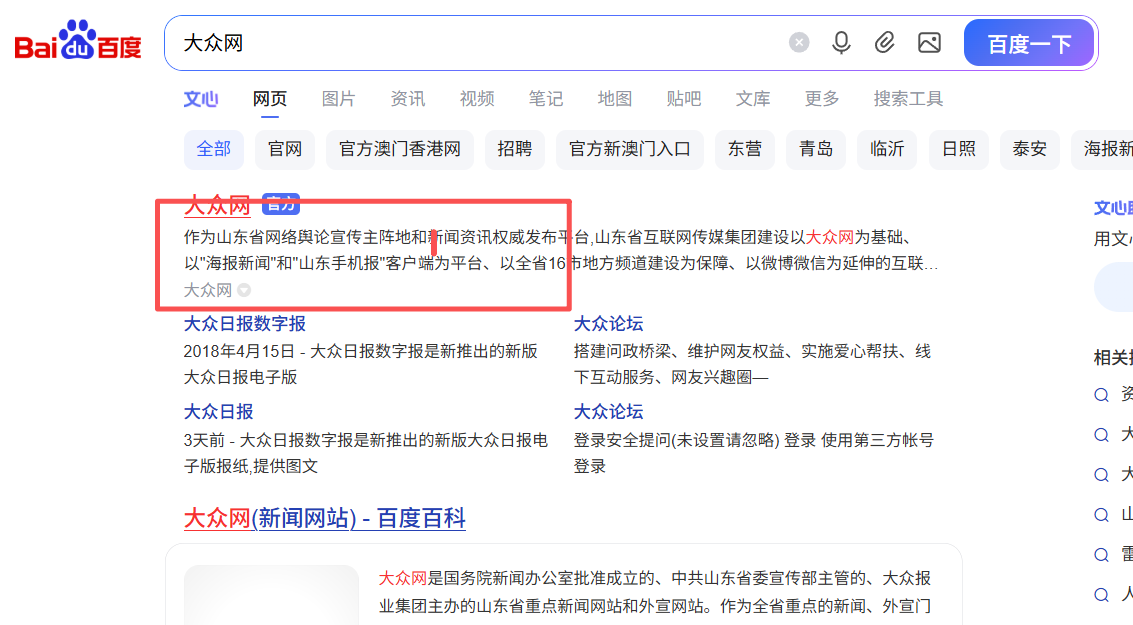The height and width of the screenshot is (625, 1133).
Task: Open the 大众网 official result title
Action: click(217, 206)
